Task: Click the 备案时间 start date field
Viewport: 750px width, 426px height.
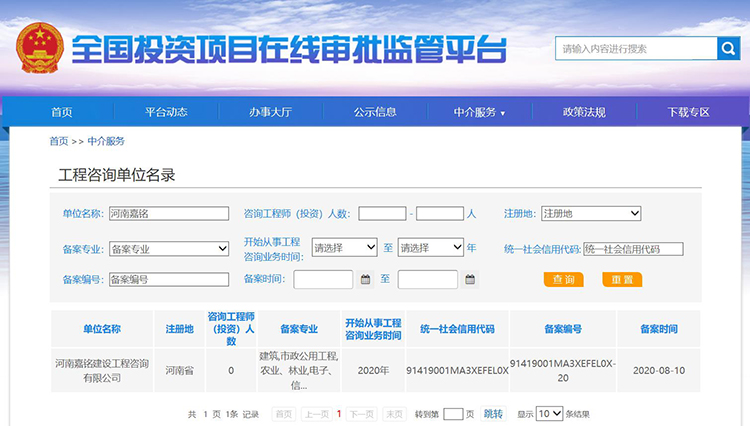Action: pyautogui.click(x=323, y=279)
